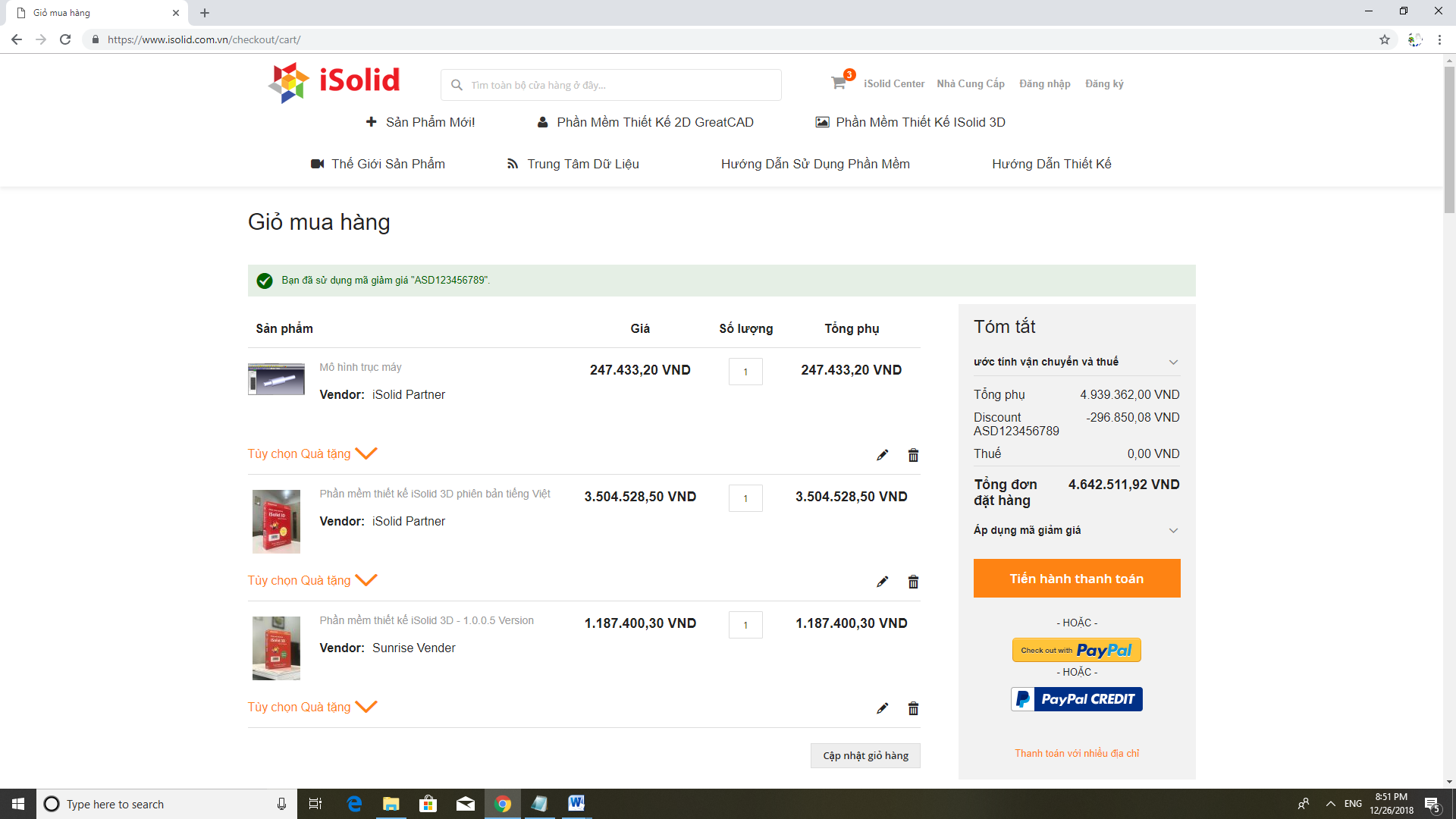Open Word from taskbar
This screenshot has width=1456, height=819.
[x=576, y=804]
